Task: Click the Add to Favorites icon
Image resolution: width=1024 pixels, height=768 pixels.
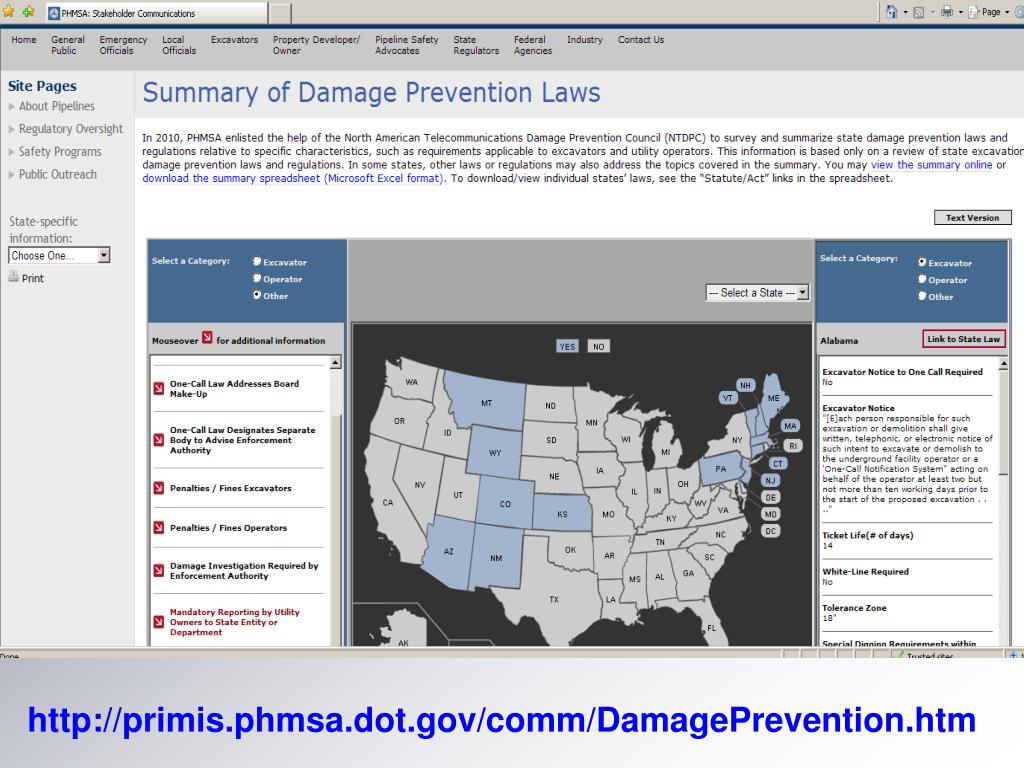Action: click(27, 11)
